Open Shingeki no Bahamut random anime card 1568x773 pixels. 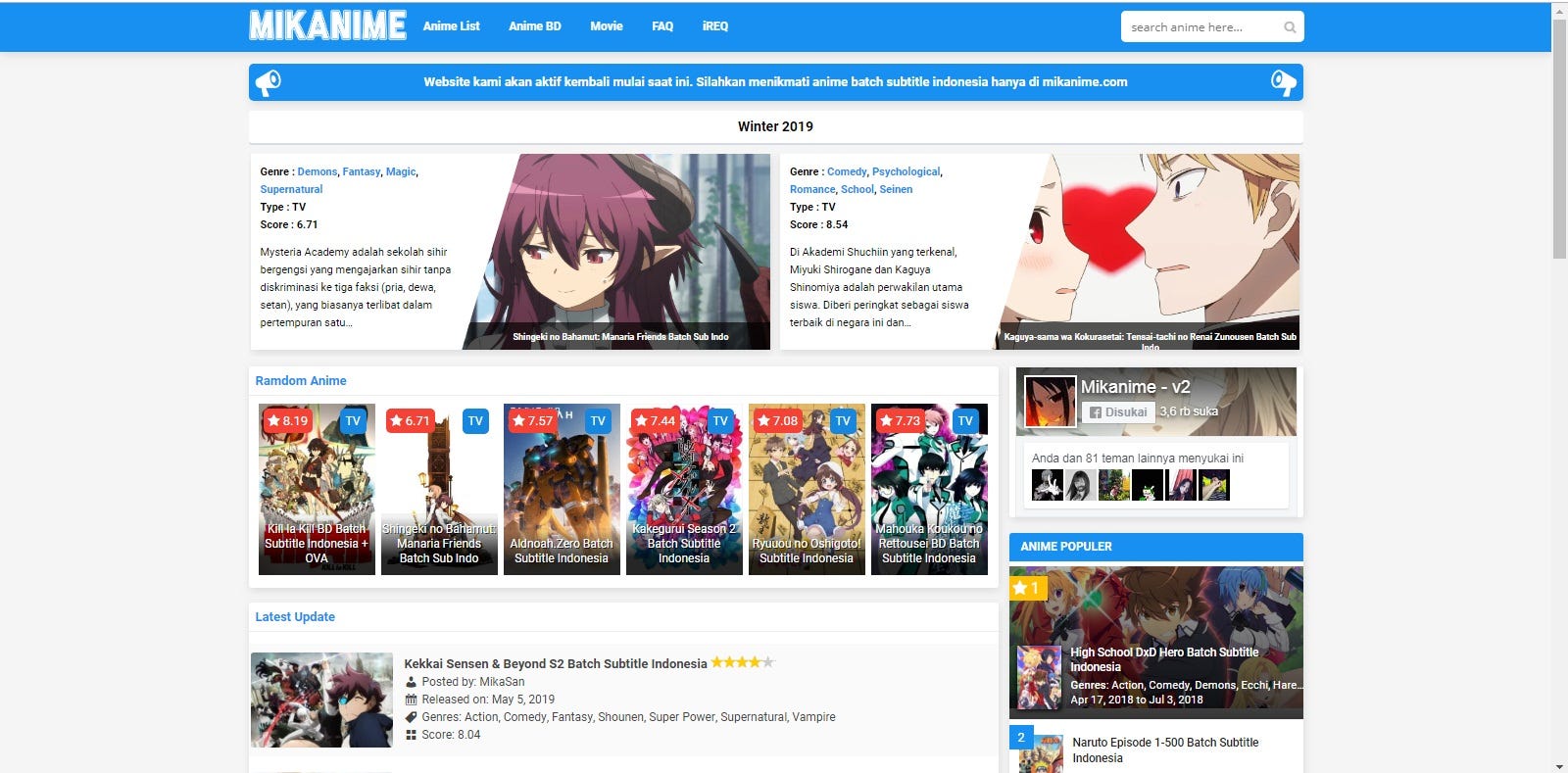pos(439,490)
